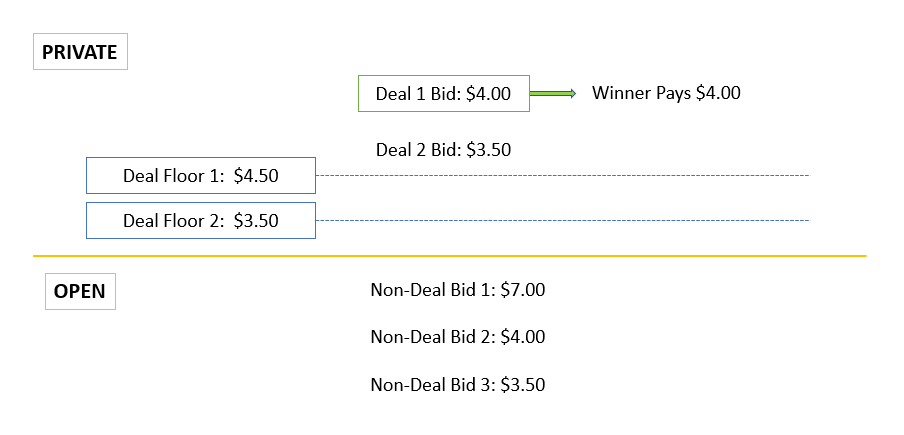The image size is (904, 435).
Task: Select the Deal Floor 1 box
Action: (201, 175)
